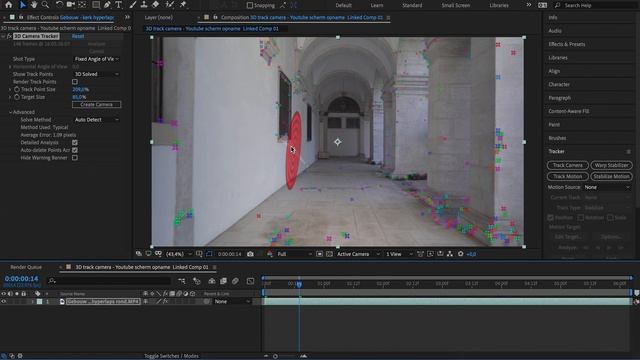The height and width of the screenshot is (360, 640).
Task: Click the Warp Stabilizer button
Action: (611, 165)
